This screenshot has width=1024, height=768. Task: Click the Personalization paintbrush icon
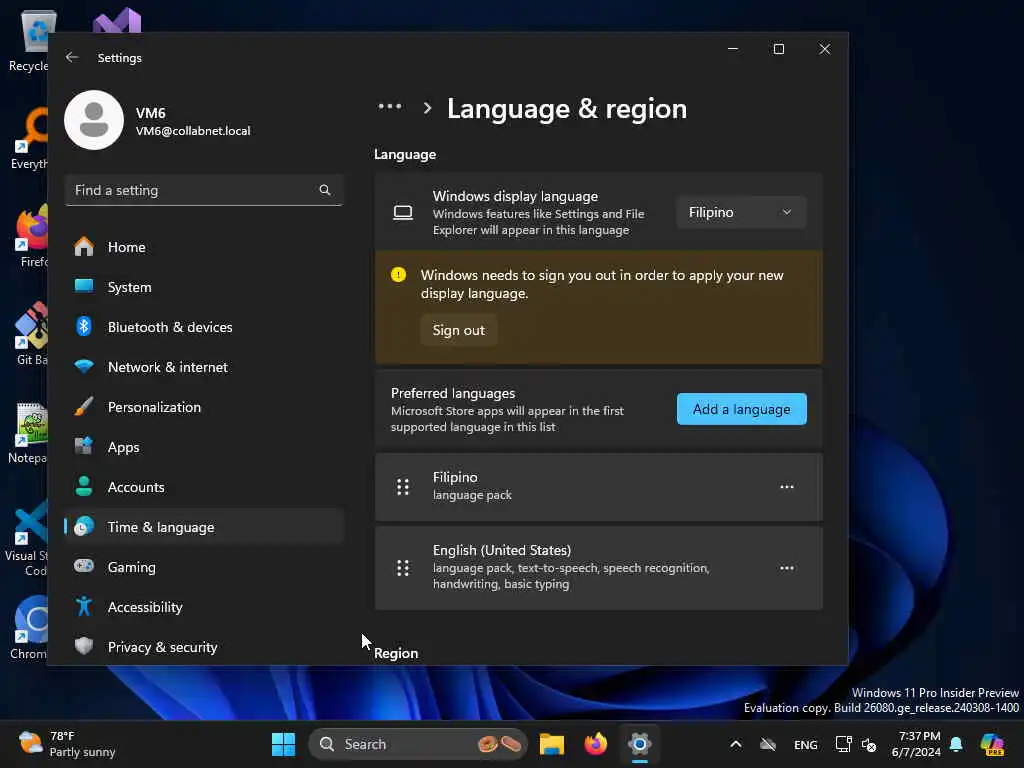84,406
